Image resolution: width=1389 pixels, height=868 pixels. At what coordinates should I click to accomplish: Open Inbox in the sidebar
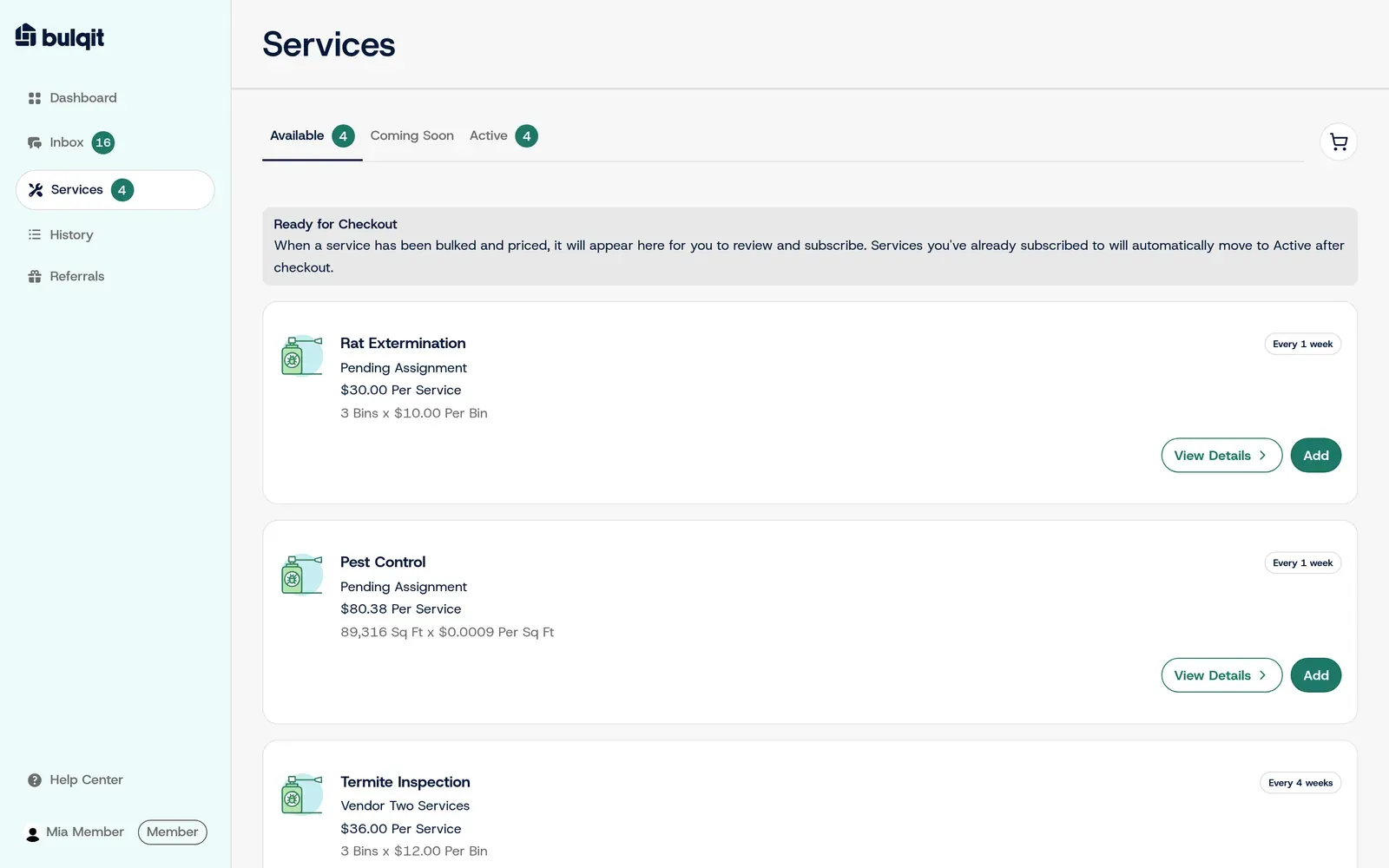67,142
